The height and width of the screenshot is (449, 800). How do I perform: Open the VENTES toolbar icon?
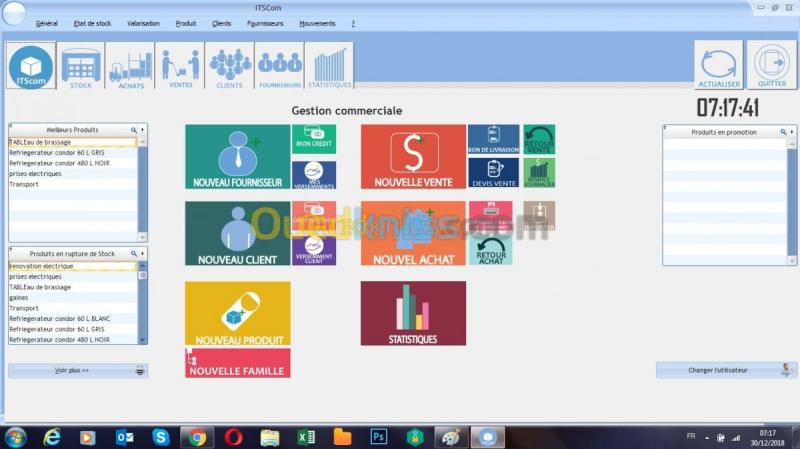(x=180, y=66)
